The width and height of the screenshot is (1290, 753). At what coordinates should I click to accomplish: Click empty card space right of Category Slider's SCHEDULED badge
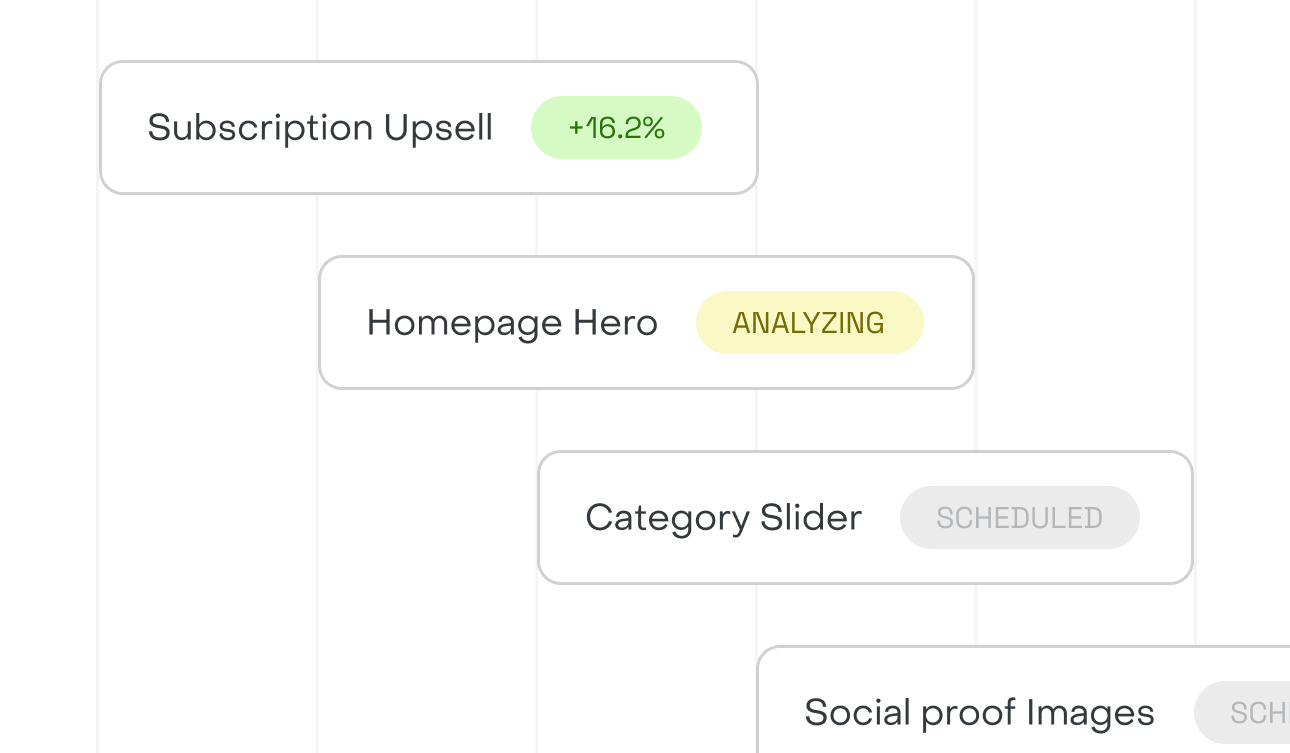click(x=1164, y=518)
